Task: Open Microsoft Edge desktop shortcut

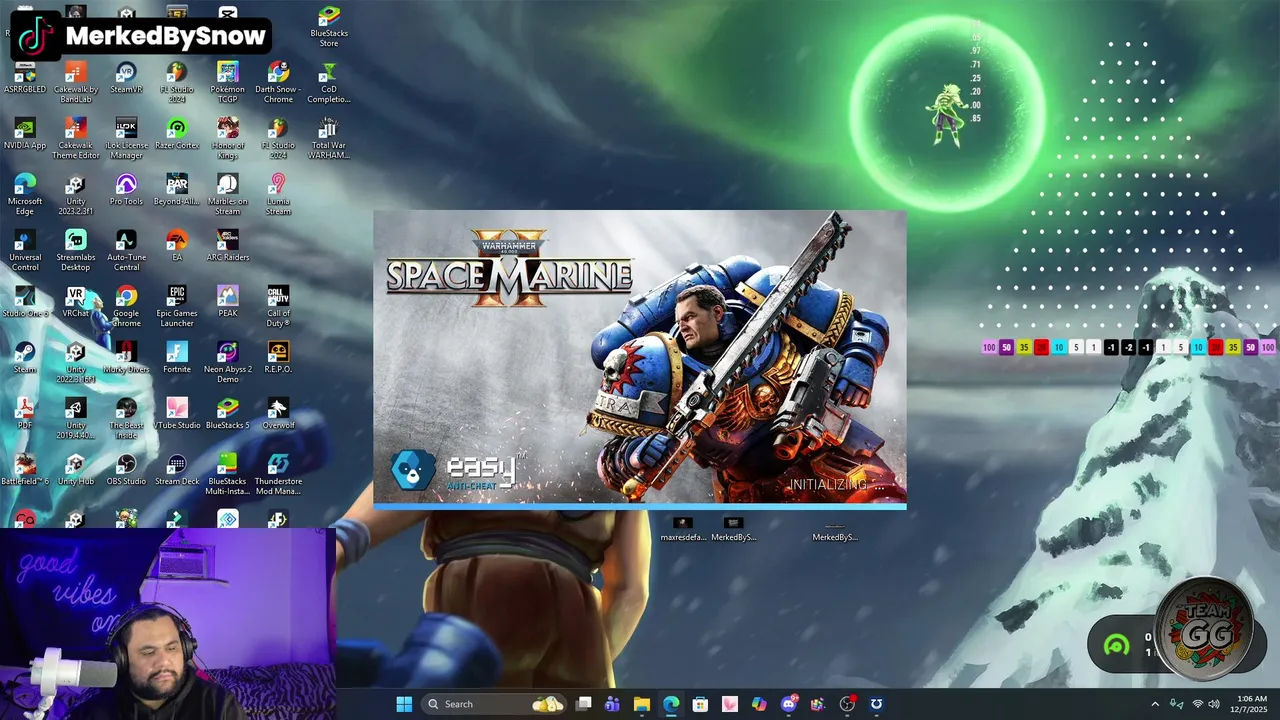Action: click(25, 195)
